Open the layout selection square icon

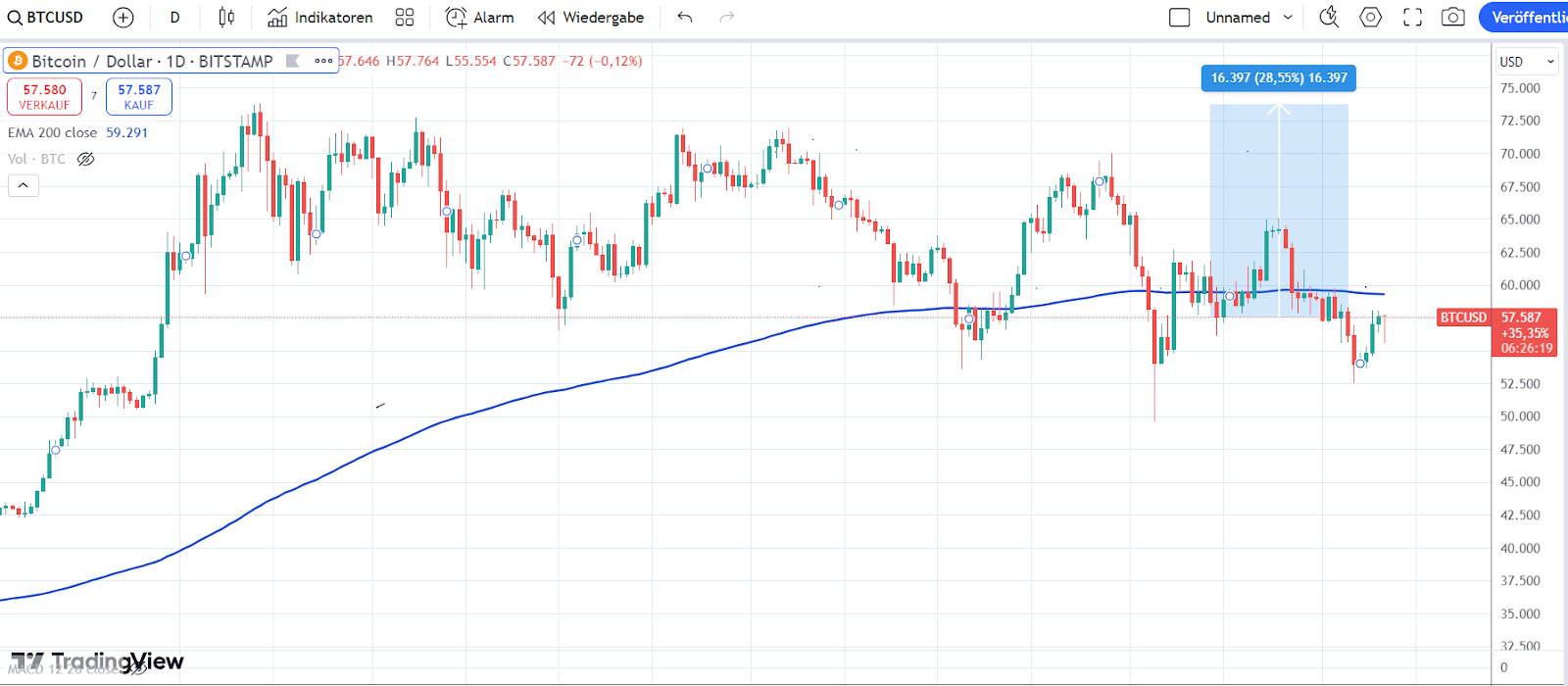click(x=1180, y=18)
